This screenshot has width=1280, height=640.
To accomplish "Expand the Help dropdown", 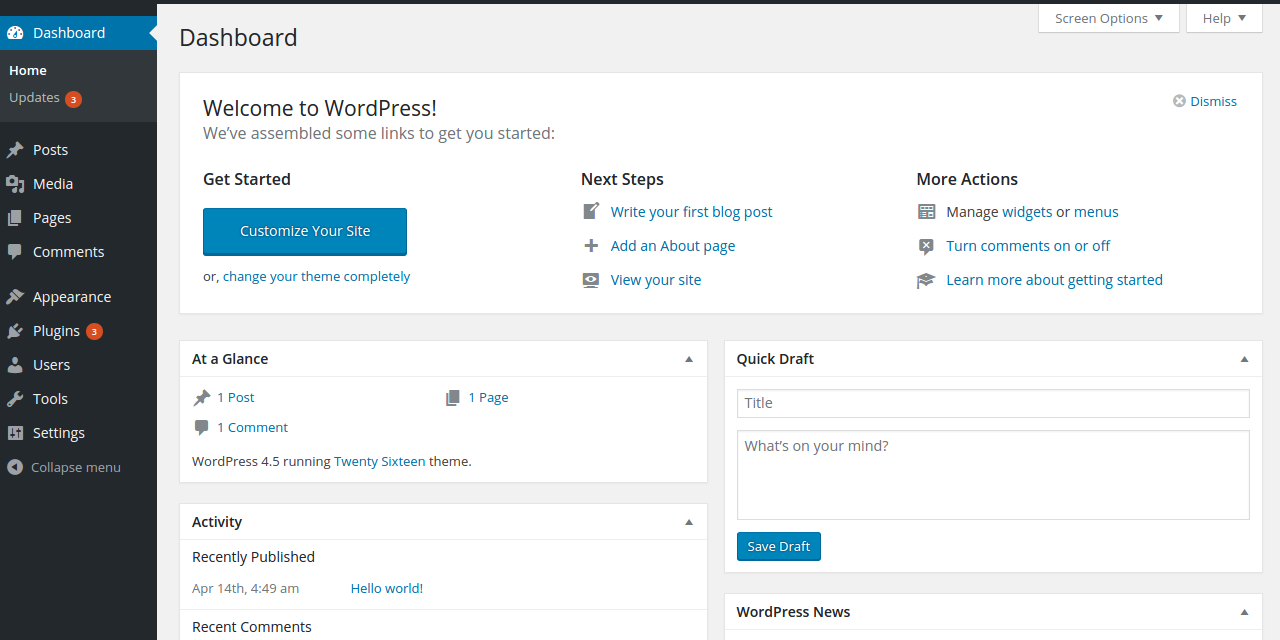I will coord(1223,17).
